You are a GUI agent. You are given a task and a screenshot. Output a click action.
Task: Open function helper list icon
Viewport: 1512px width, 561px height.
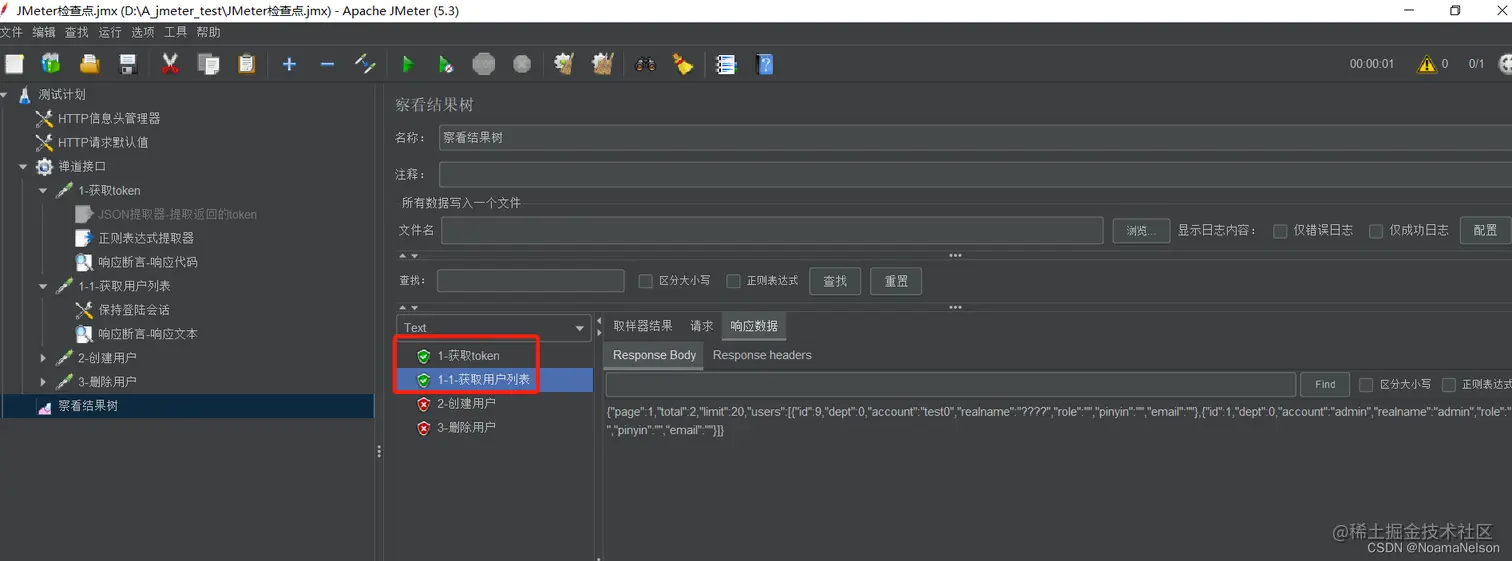[726, 64]
